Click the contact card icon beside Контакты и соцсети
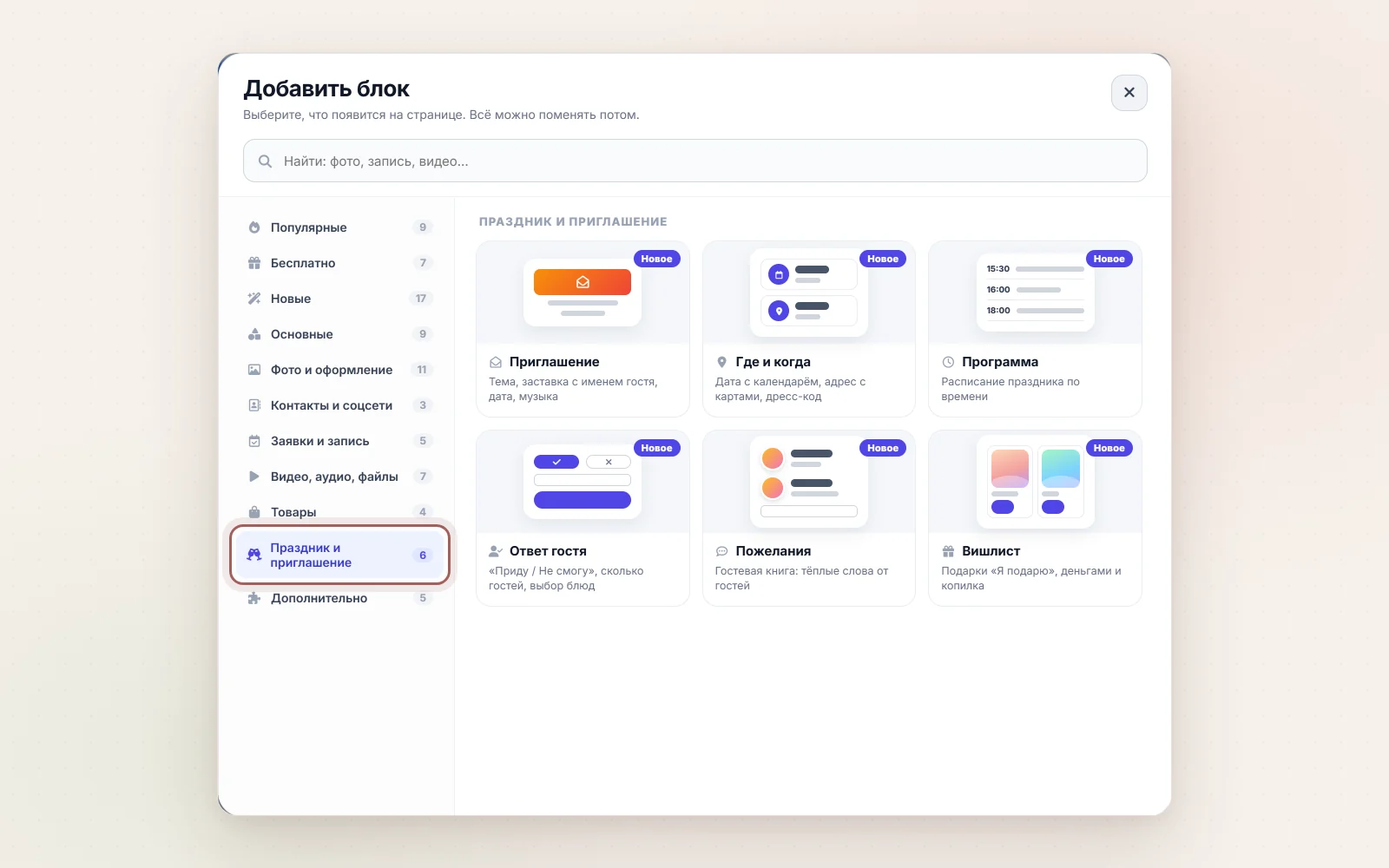Viewport: 1389px width, 868px height. (x=254, y=405)
